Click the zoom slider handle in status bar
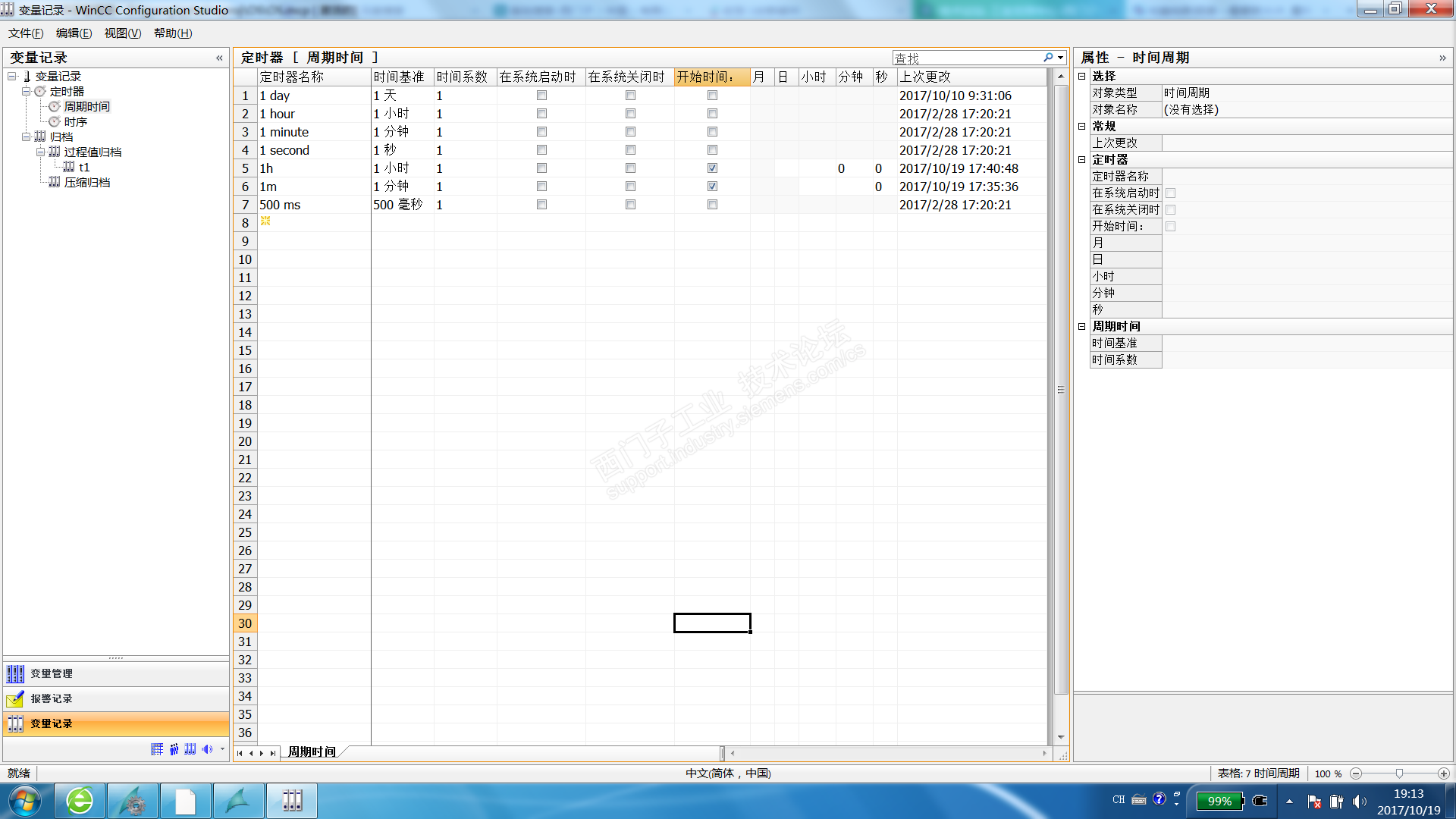 (1399, 773)
